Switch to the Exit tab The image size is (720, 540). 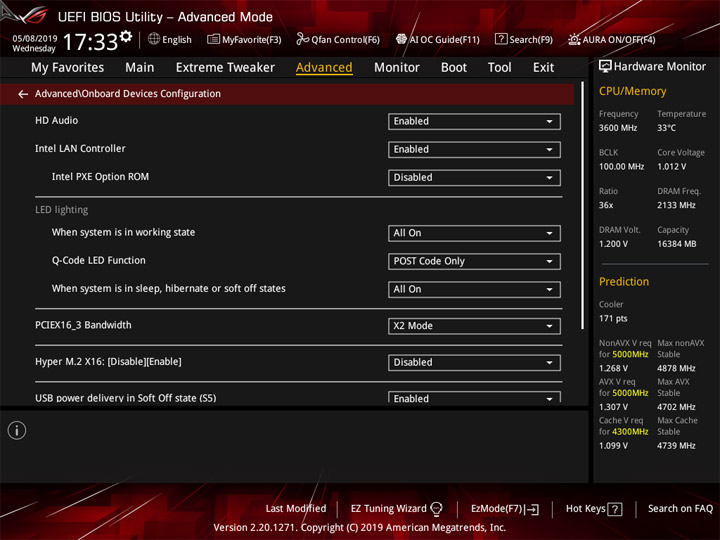coord(543,68)
